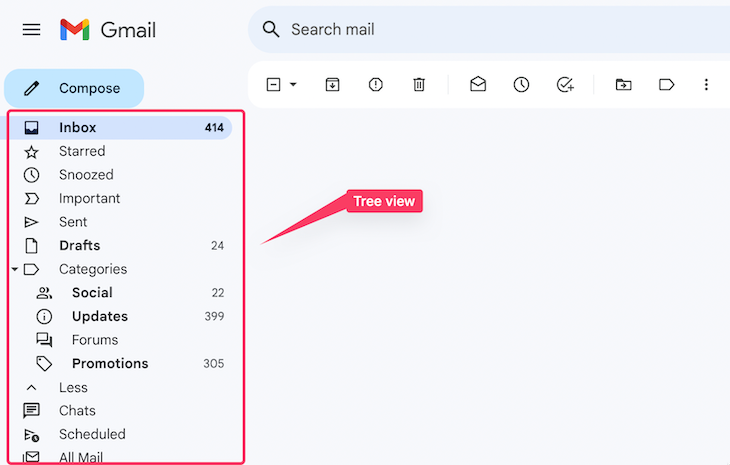
Task: Open the select dropdown arrow
Action: point(293,85)
